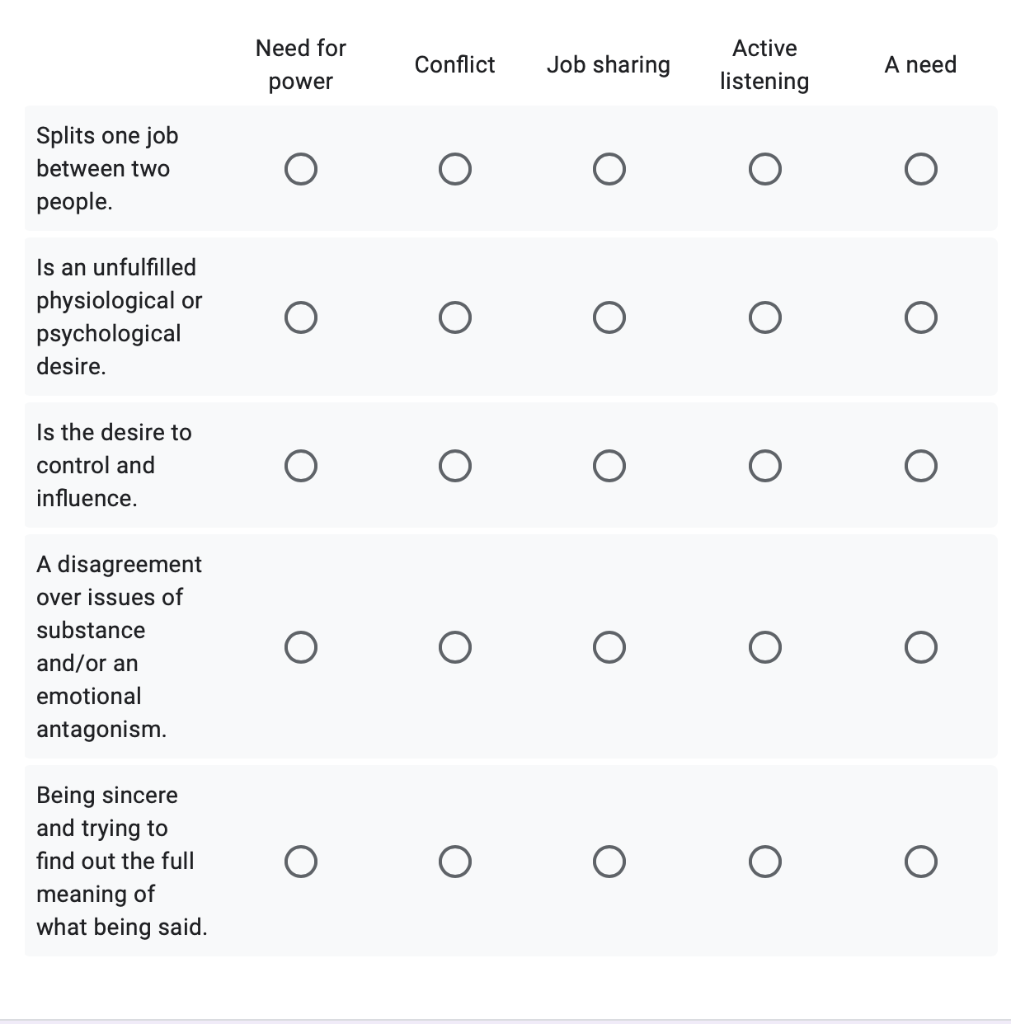Image resolution: width=1011 pixels, height=1024 pixels.
Task: Select Need for power for 'desire to control' row
Action: 301,466
